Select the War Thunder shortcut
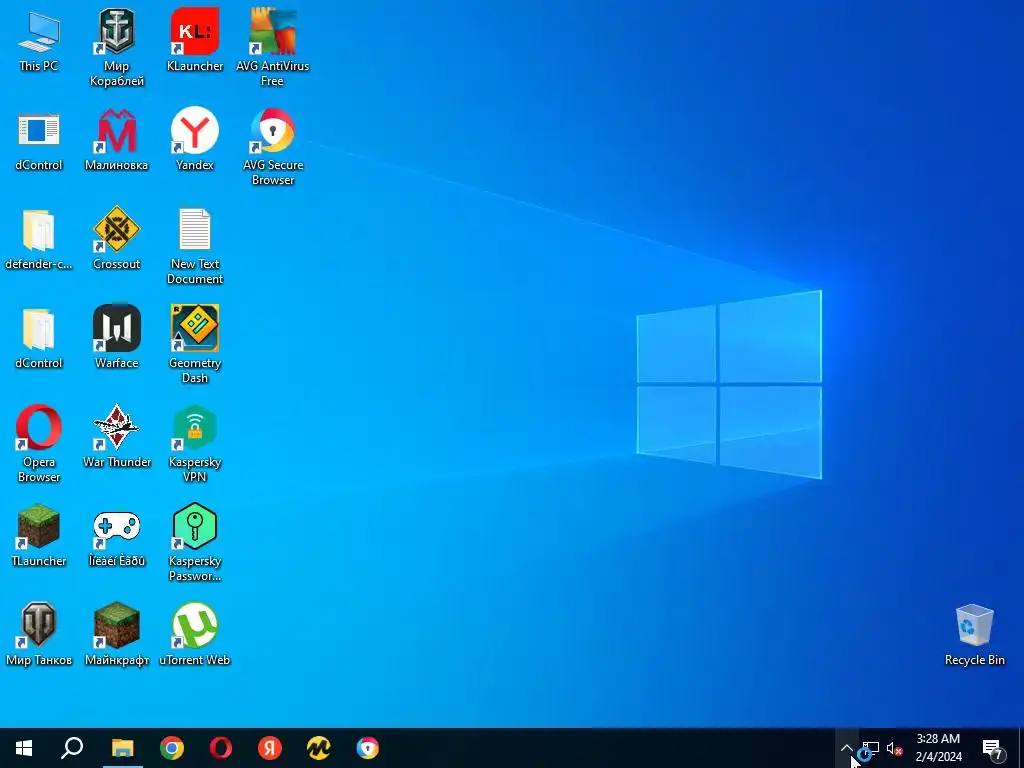This screenshot has height=768, width=1024. (116, 438)
